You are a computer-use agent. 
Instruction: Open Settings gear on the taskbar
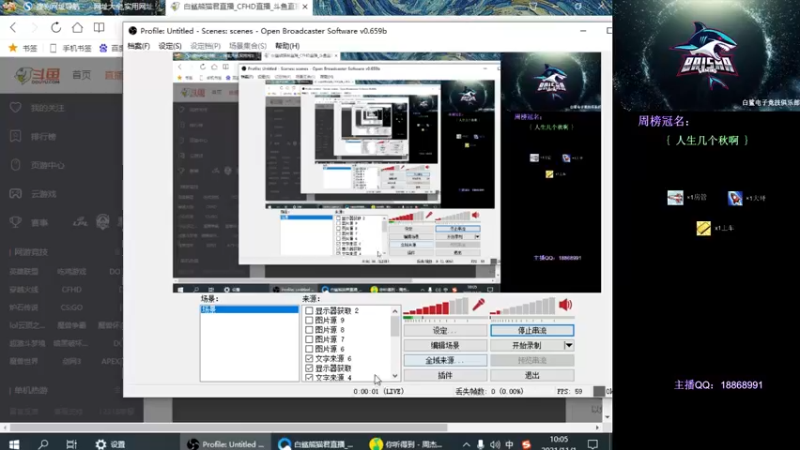[x=101, y=444]
